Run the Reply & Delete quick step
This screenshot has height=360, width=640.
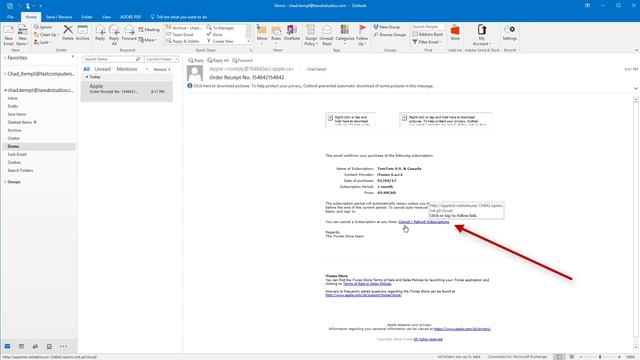[x=183, y=41]
